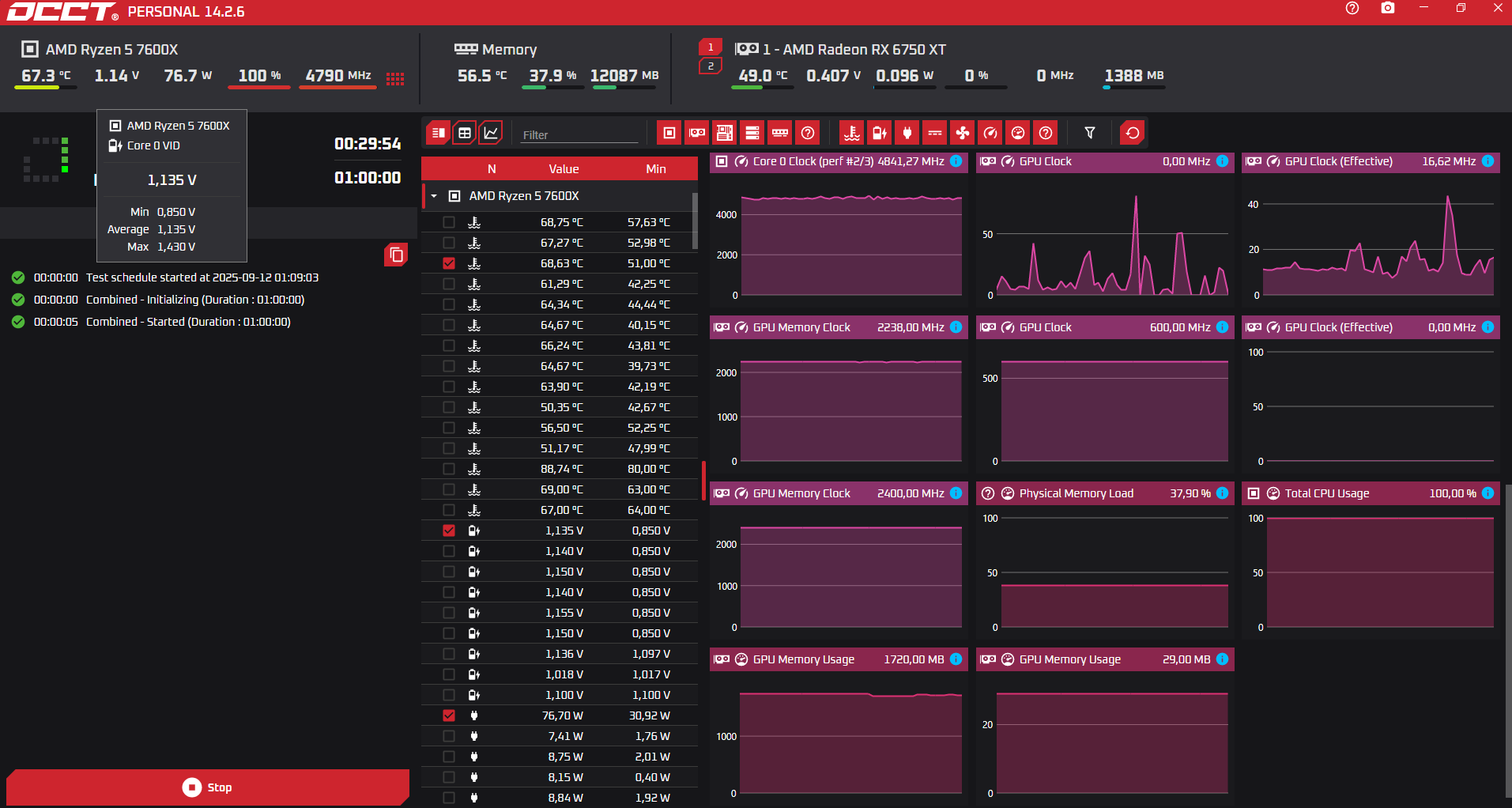This screenshot has width=1512, height=808.
Task: Open info for Core 0 Clock graph
Action: tap(956, 161)
